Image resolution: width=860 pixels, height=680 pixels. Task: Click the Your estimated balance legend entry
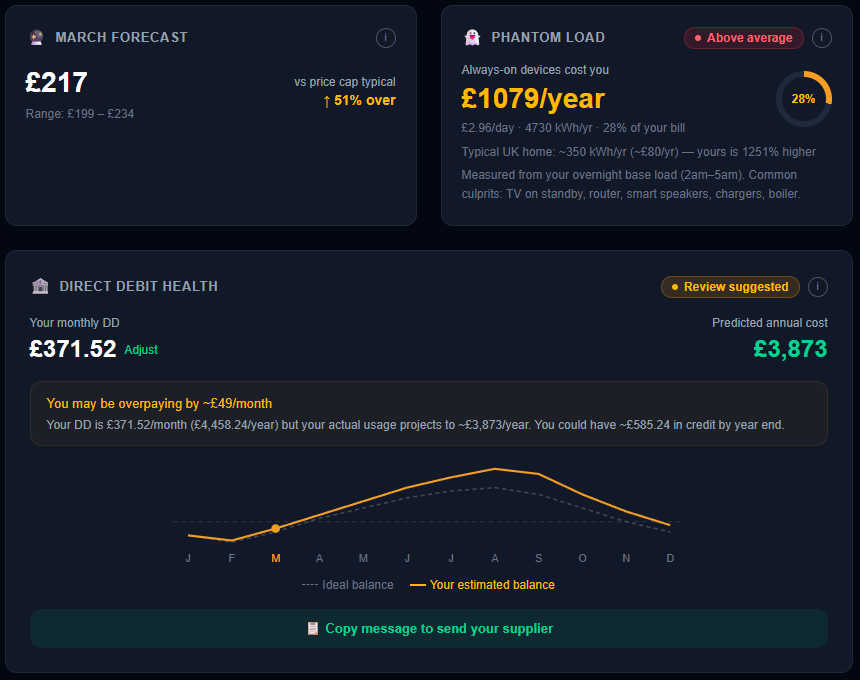tap(482, 585)
